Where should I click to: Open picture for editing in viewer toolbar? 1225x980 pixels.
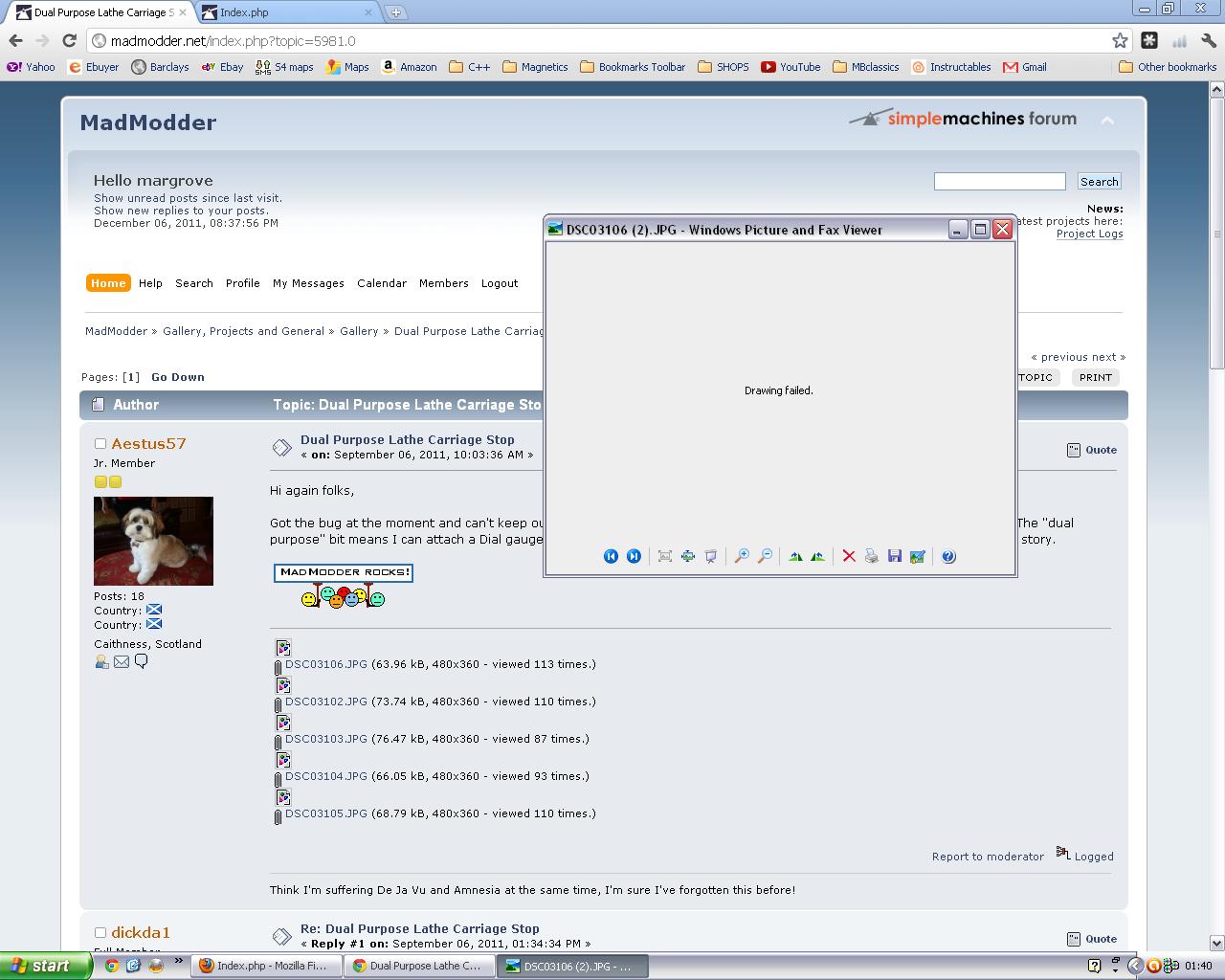[x=918, y=556]
